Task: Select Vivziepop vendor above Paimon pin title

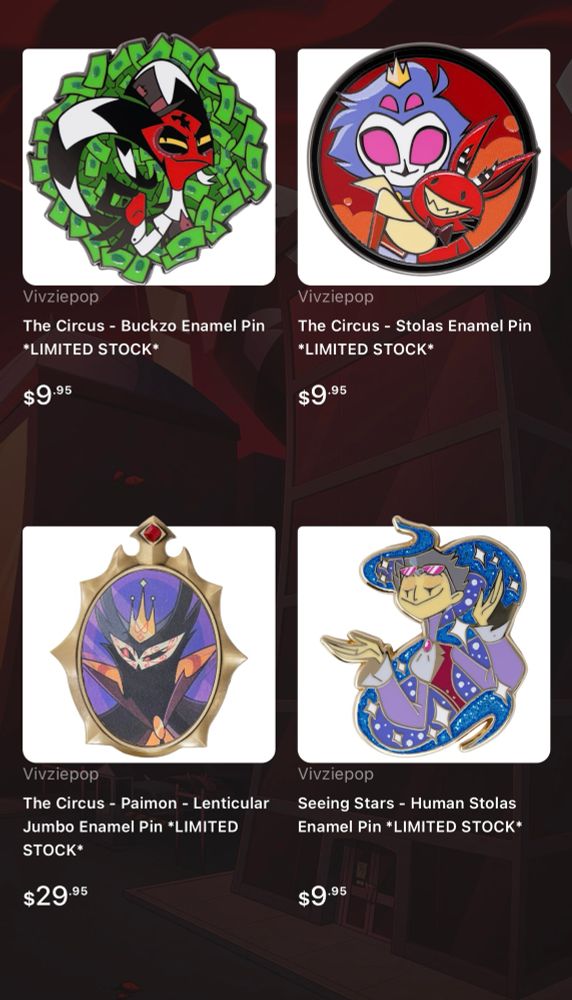Action: click(x=61, y=774)
